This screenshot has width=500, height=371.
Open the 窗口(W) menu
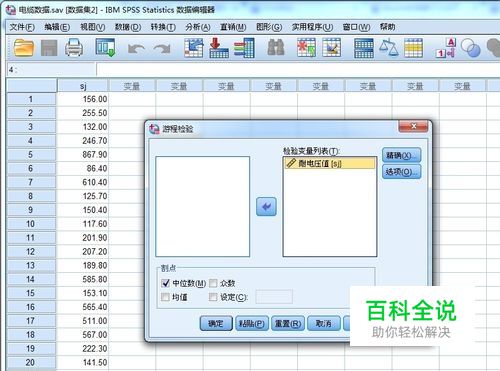pyautogui.click(x=356, y=27)
